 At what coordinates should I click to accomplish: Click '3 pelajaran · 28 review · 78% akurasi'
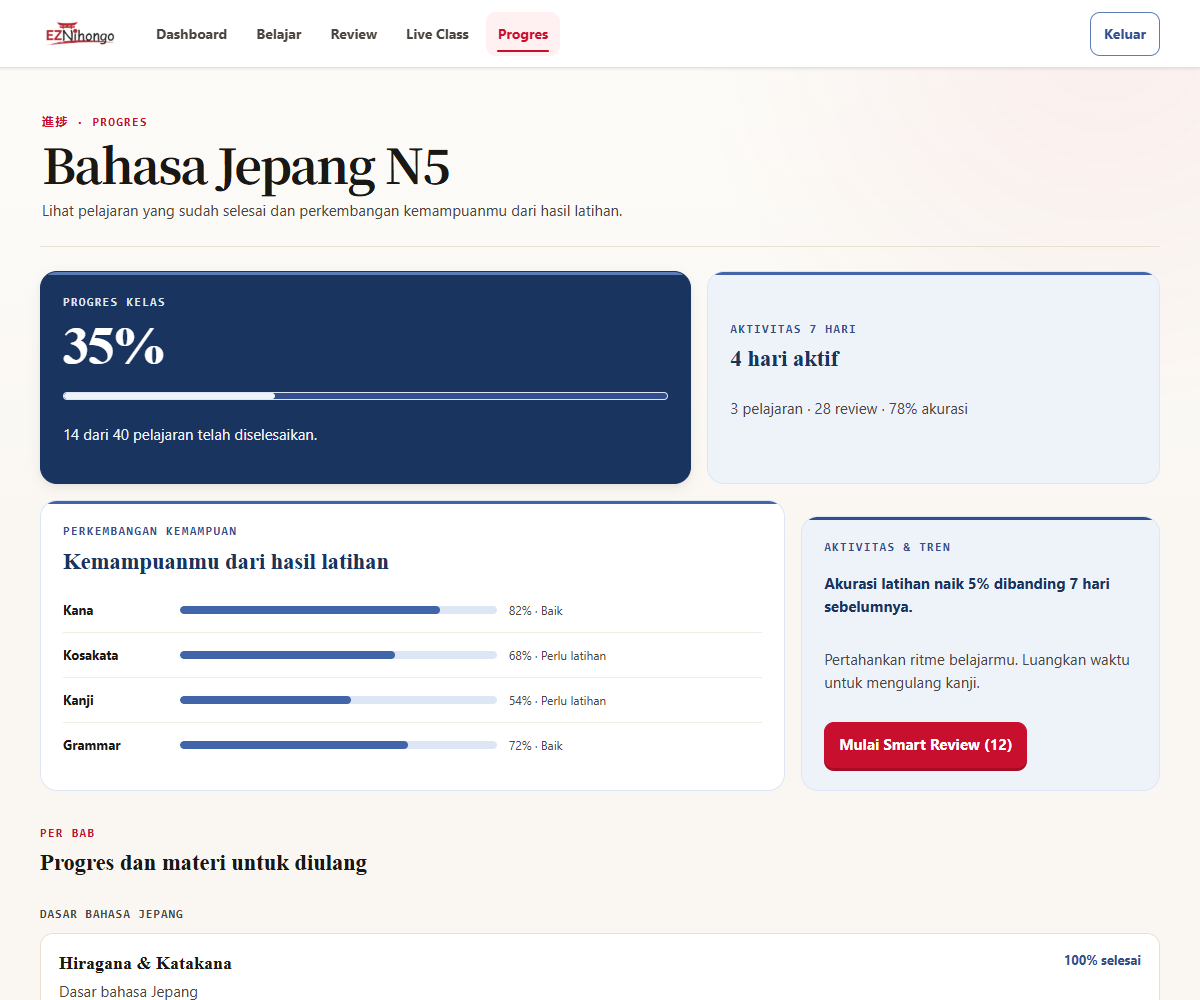click(x=849, y=409)
